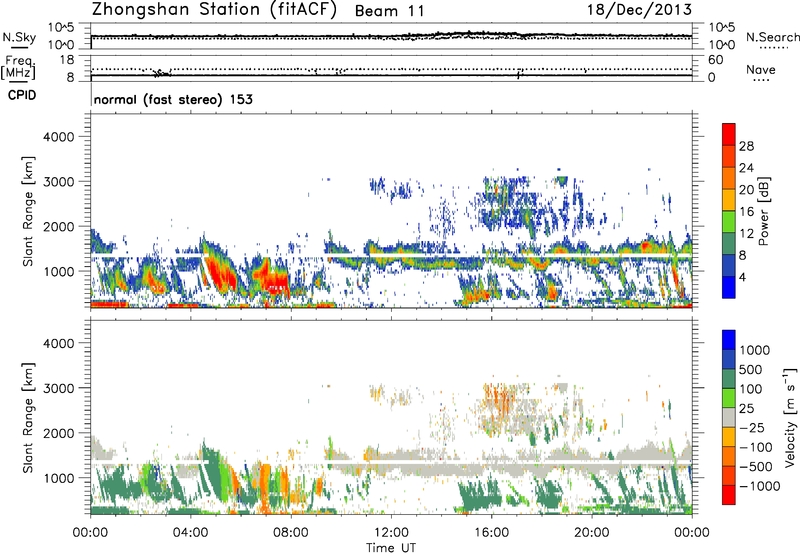
Task: Click '4000' on power panel range axis
Action: point(59,137)
